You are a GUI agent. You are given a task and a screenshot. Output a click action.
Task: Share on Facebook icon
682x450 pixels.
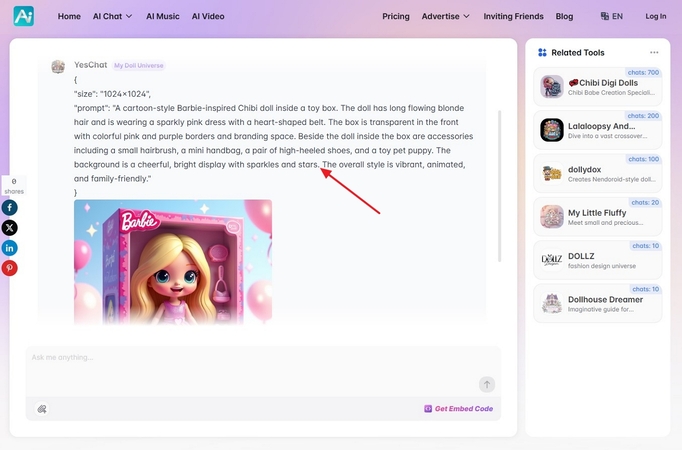(10, 207)
